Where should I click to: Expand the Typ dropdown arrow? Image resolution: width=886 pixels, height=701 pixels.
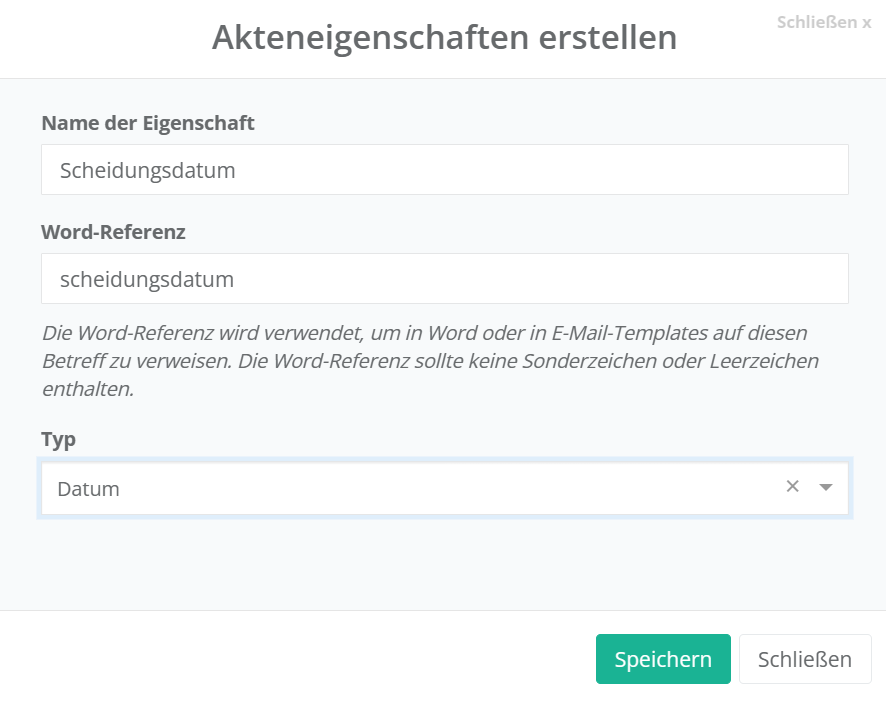pyautogui.click(x=826, y=487)
